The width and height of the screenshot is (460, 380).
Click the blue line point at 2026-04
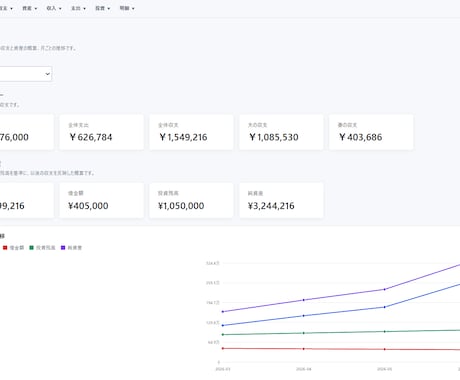pyautogui.click(x=303, y=316)
